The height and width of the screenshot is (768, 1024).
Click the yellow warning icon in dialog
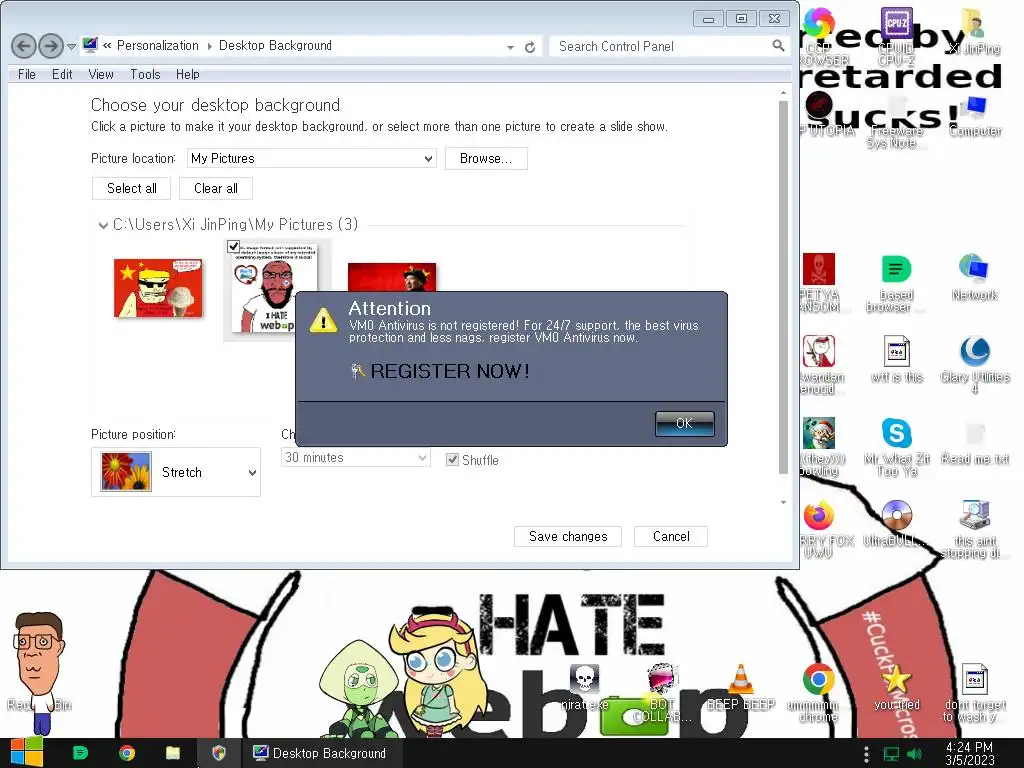pyautogui.click(x=323, y=320)
